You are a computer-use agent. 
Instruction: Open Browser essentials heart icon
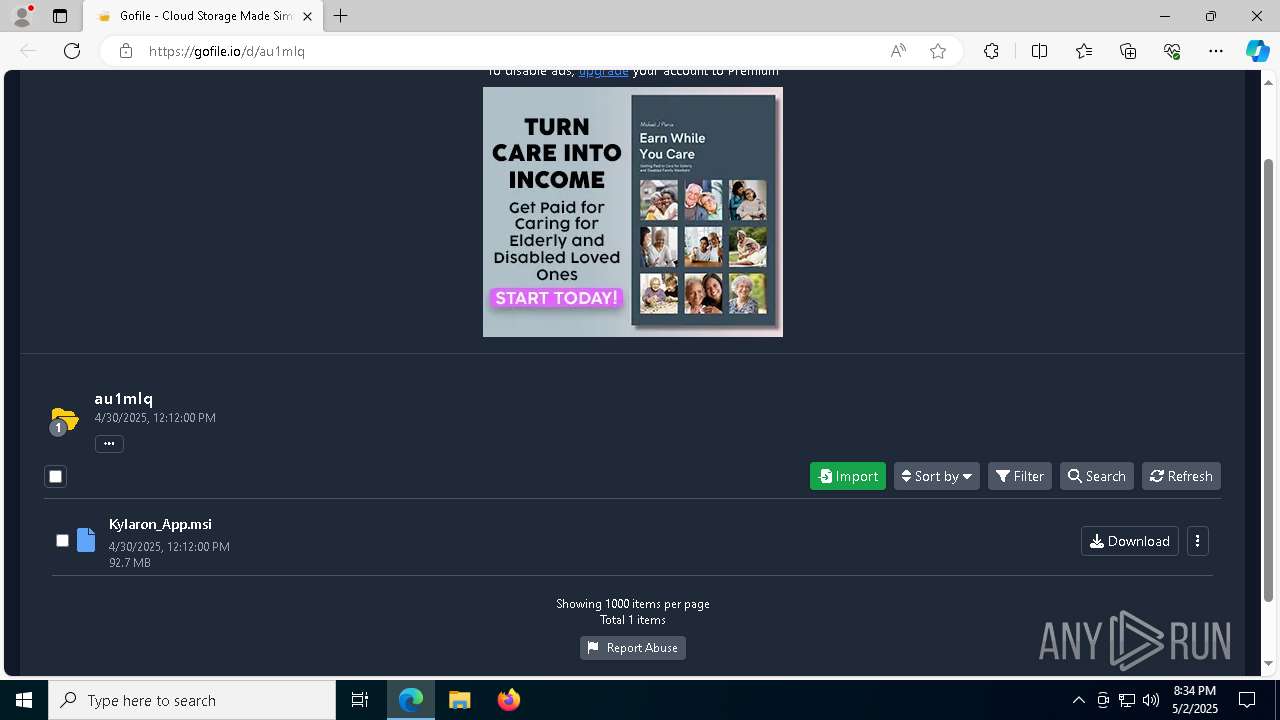tap(1172, 51)
